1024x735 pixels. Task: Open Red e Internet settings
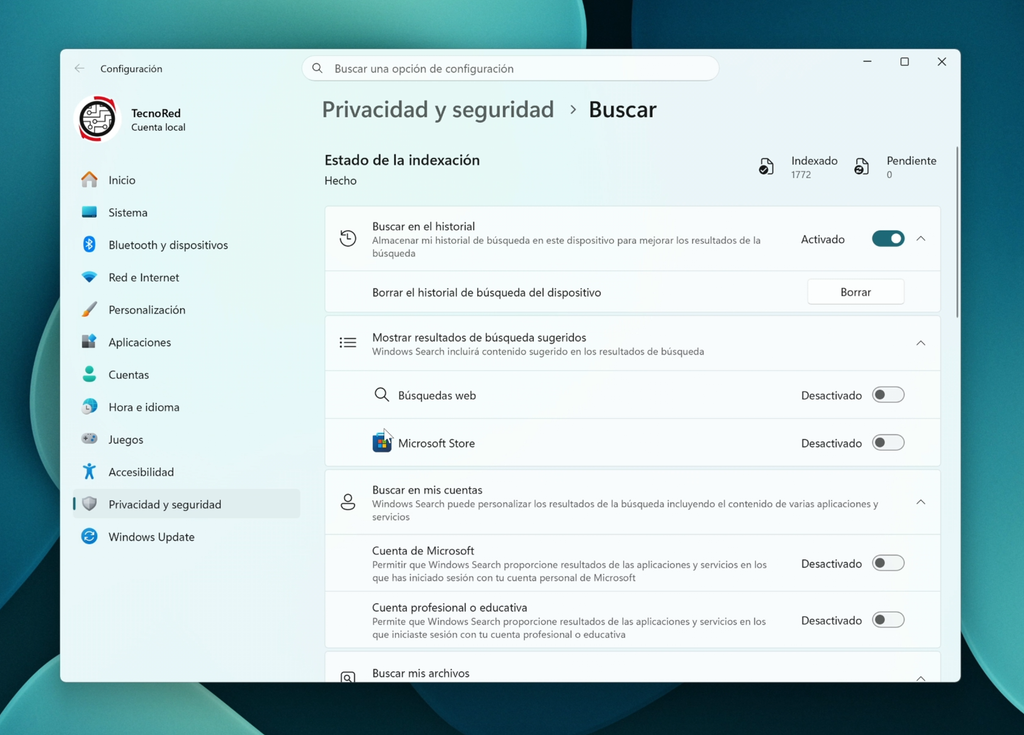[186, 277]
